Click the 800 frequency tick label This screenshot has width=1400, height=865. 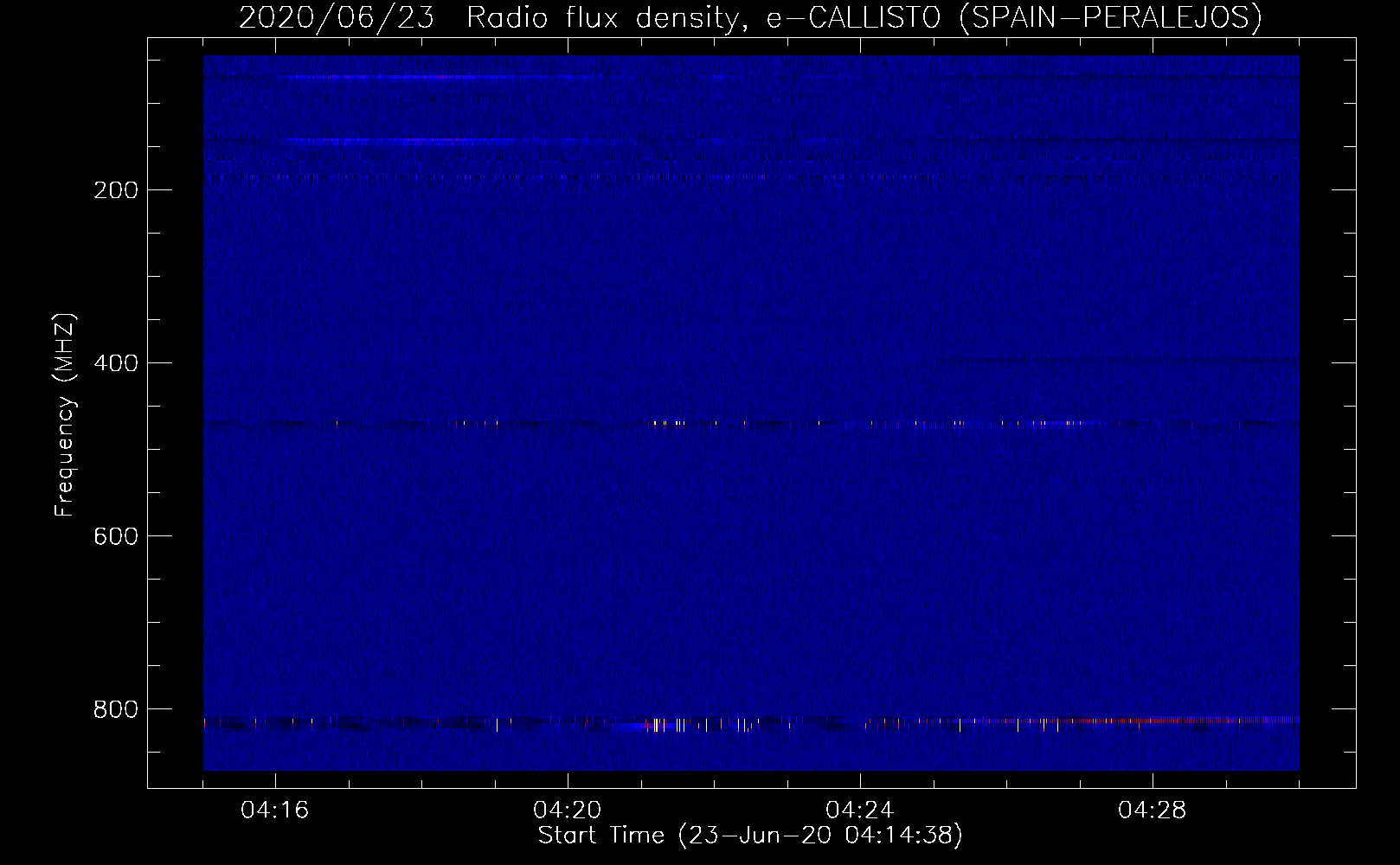[116, 709]
